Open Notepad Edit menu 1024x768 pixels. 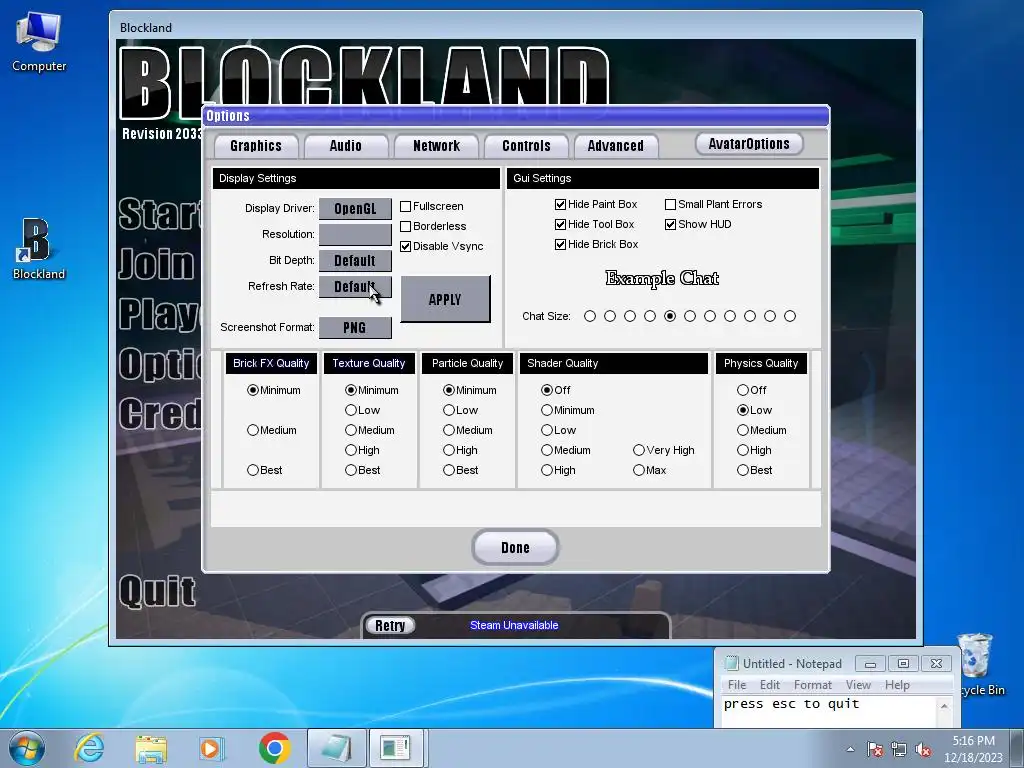tap(769, 684)
